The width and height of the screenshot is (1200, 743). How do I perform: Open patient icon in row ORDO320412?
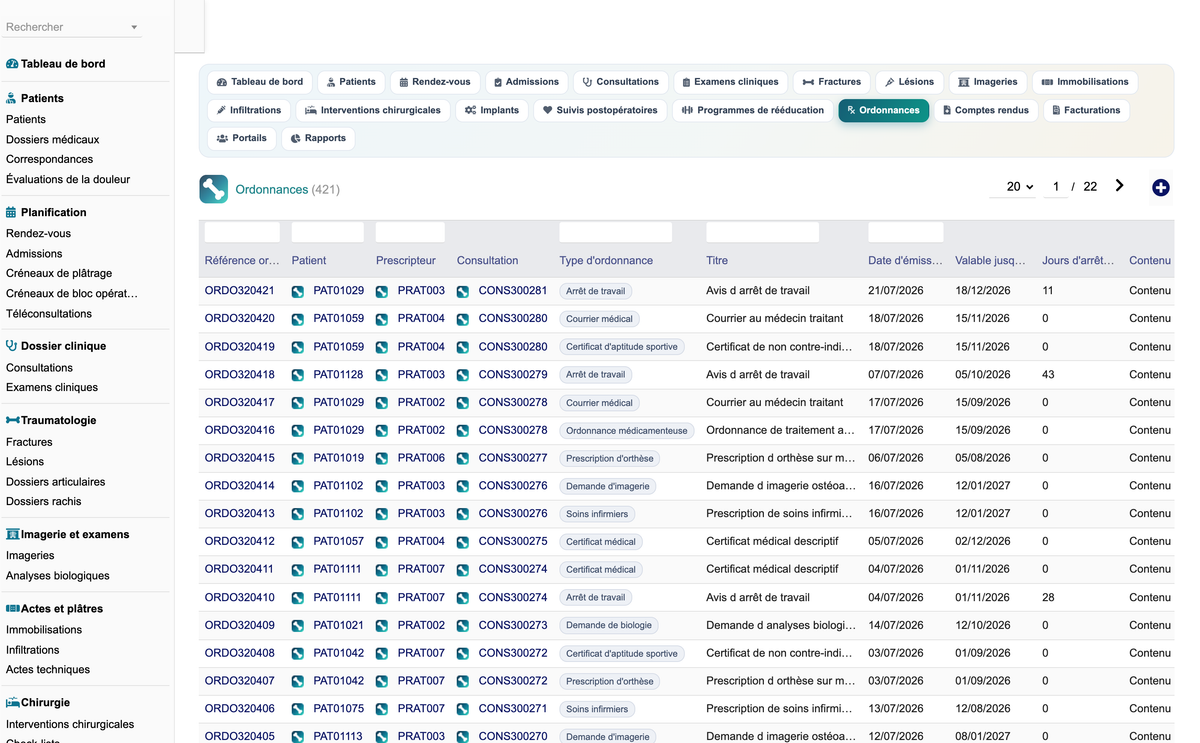coord(298,542)
